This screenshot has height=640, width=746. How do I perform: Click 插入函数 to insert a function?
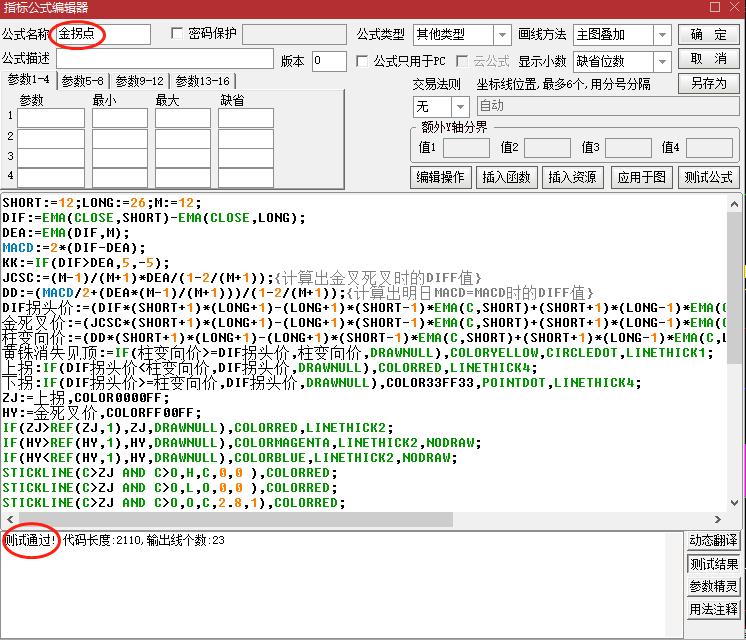pos(506,177)
